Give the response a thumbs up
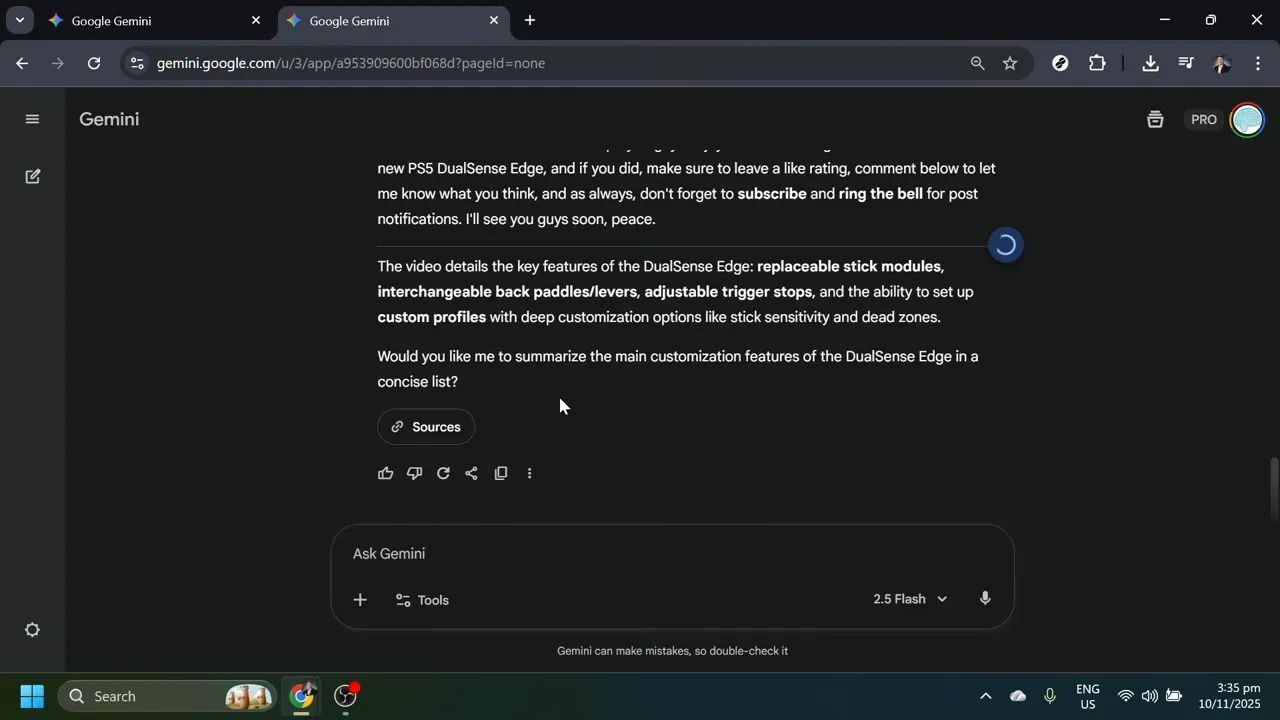Viewport: 1280px width, 720px height. [386, 473]
